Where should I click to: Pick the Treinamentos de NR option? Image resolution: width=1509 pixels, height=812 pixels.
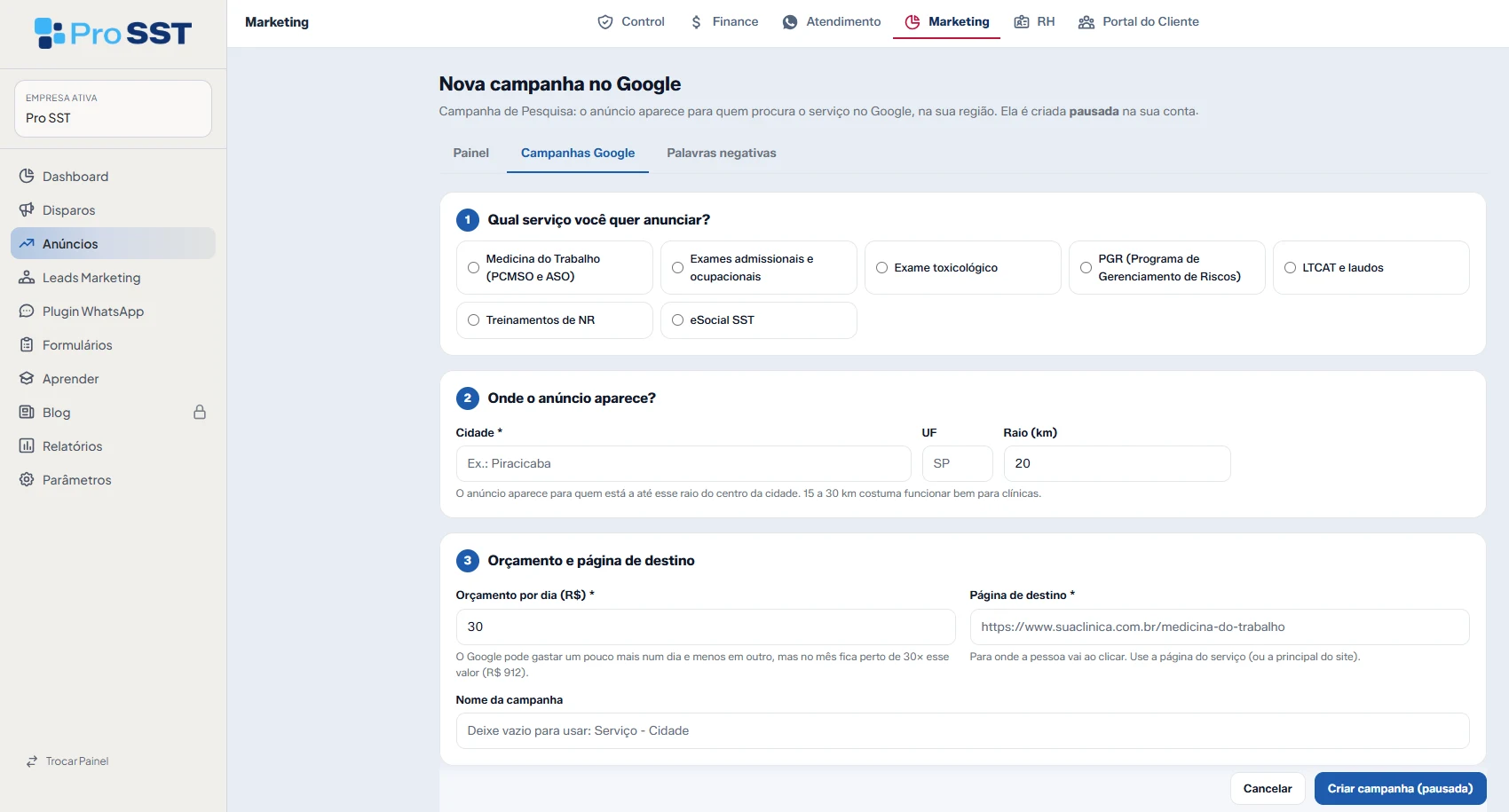[x=554, y=320]
